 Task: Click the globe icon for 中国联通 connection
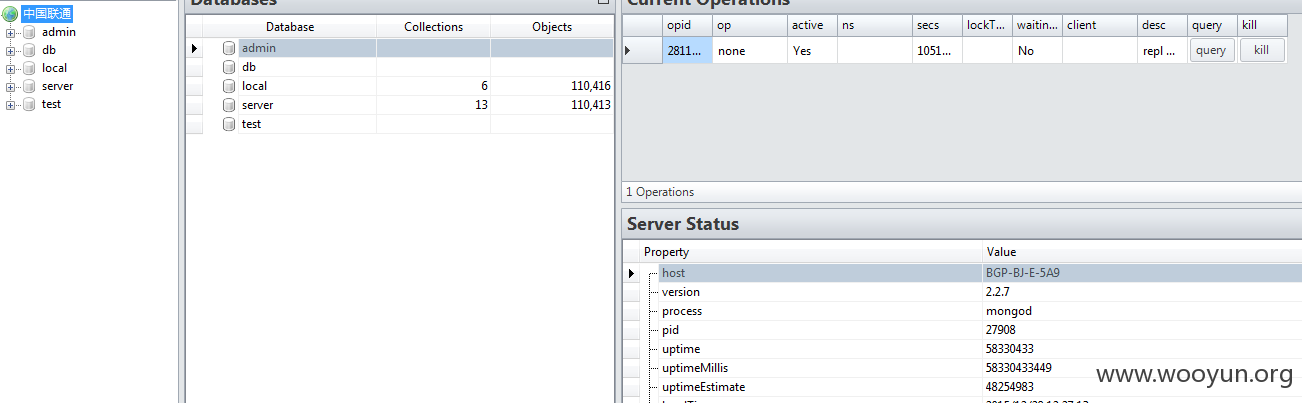click(x=11, y=14)
